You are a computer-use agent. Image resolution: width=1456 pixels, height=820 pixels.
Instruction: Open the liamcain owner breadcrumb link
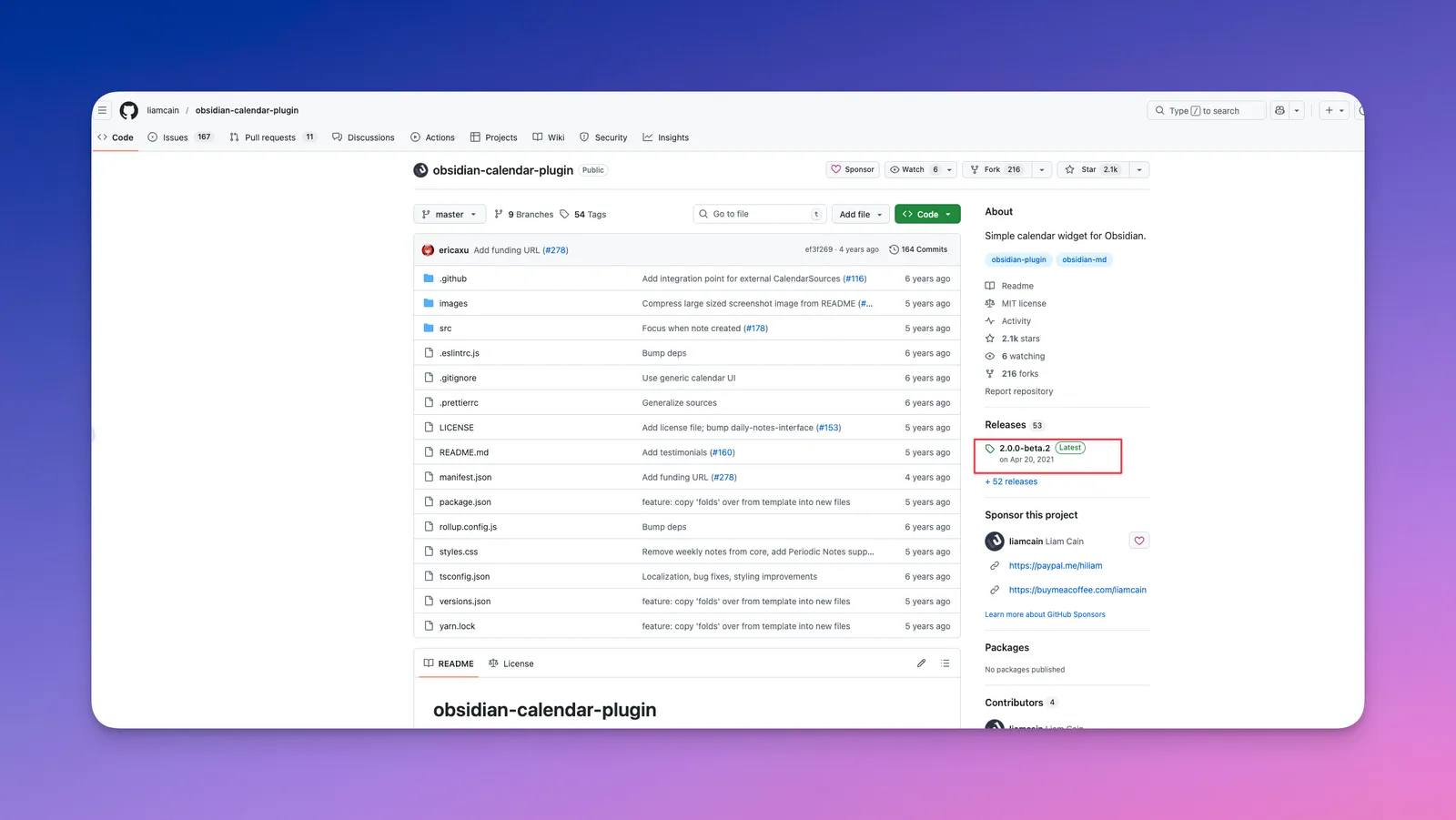[163, 111]
